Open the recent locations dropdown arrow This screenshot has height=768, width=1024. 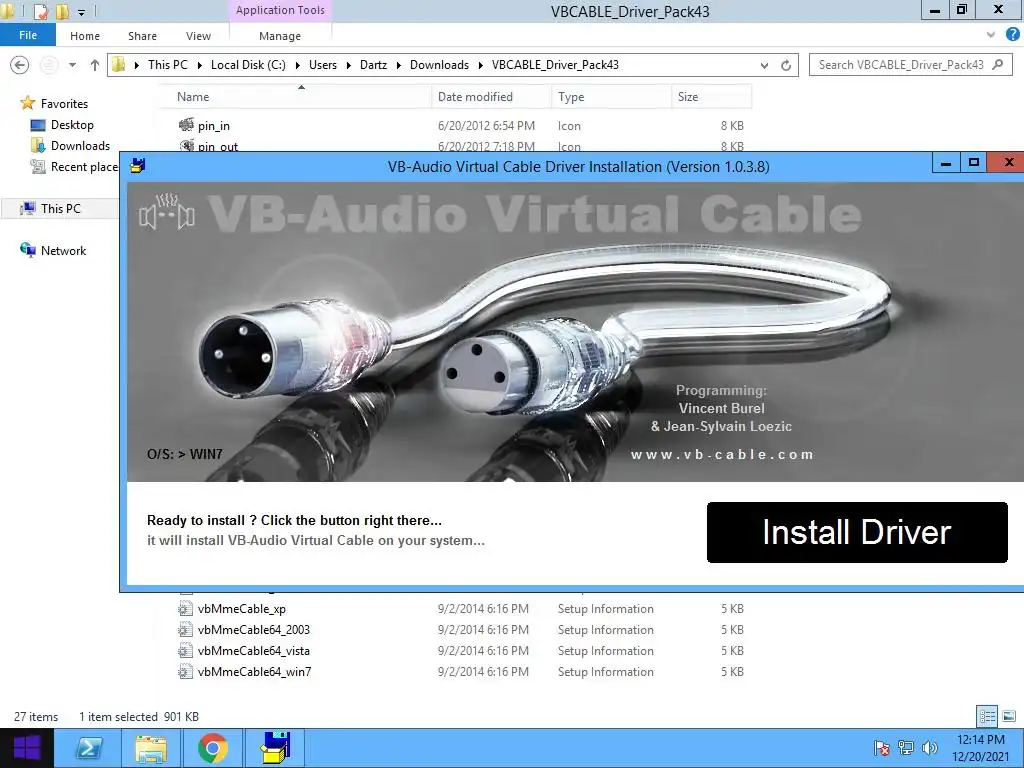coord(72,65)
